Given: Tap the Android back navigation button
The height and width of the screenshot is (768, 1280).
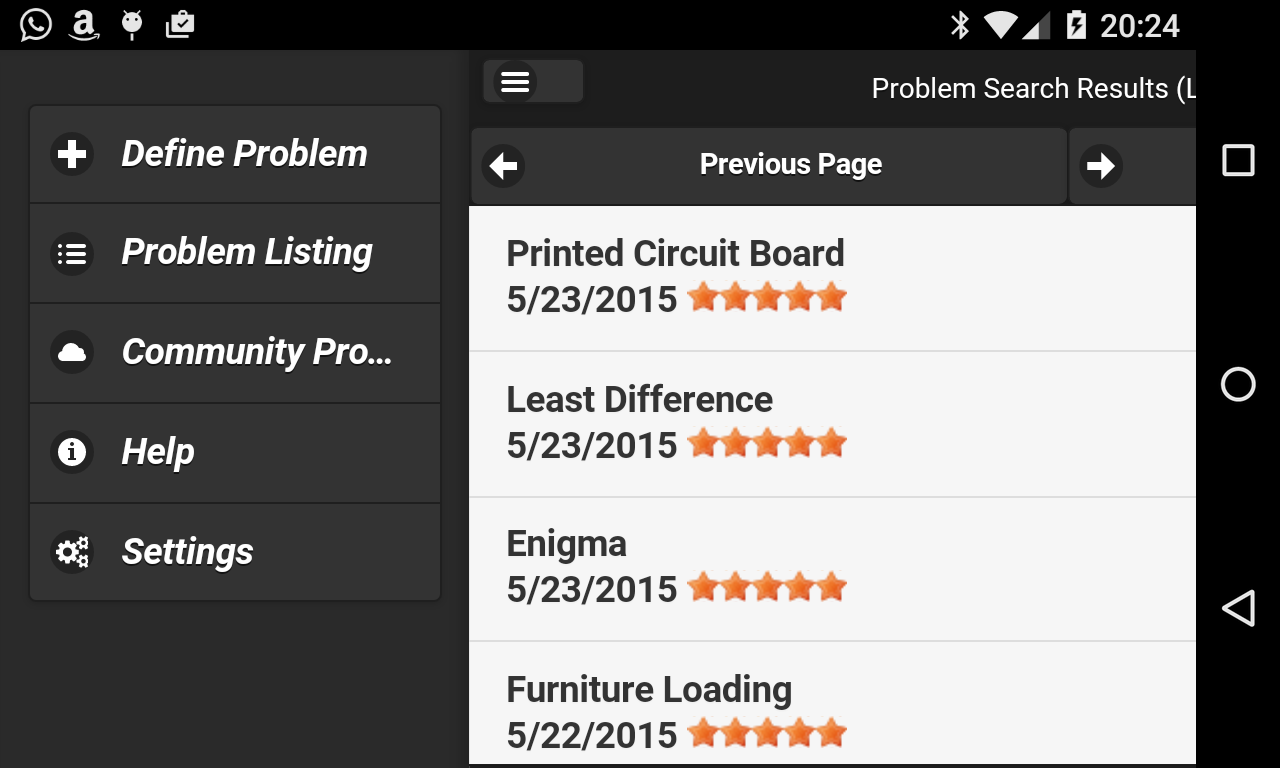Looking at the screenshot, I should pyautogui.click(x=1238, y=608).
